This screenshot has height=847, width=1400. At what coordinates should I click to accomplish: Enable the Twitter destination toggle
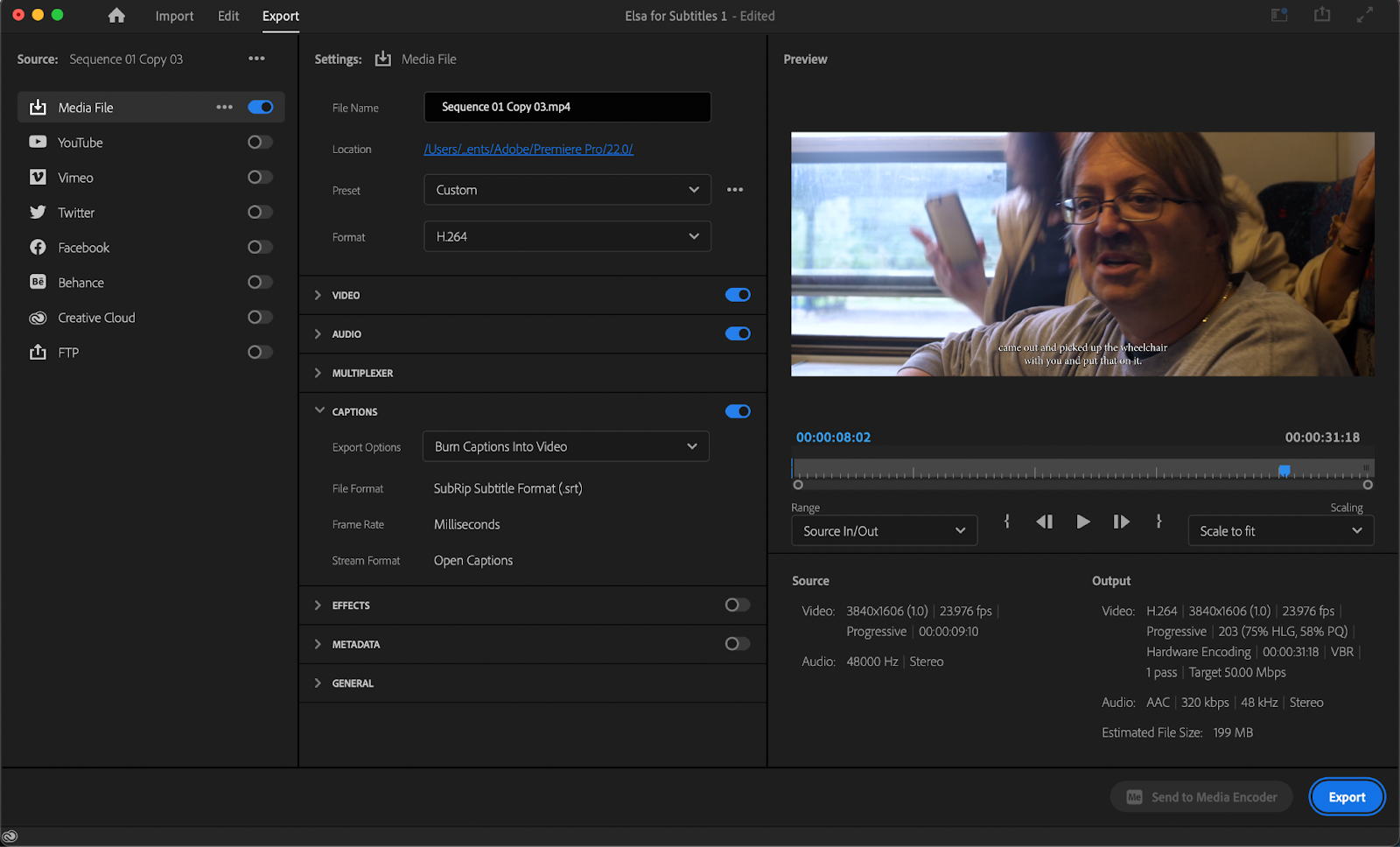point(261,212)
